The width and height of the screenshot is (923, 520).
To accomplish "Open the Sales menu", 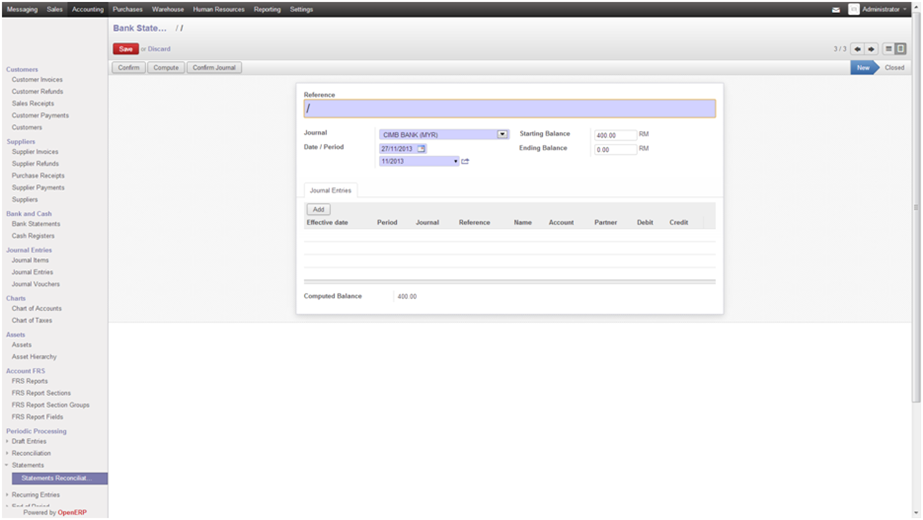I will click(55, 9).
